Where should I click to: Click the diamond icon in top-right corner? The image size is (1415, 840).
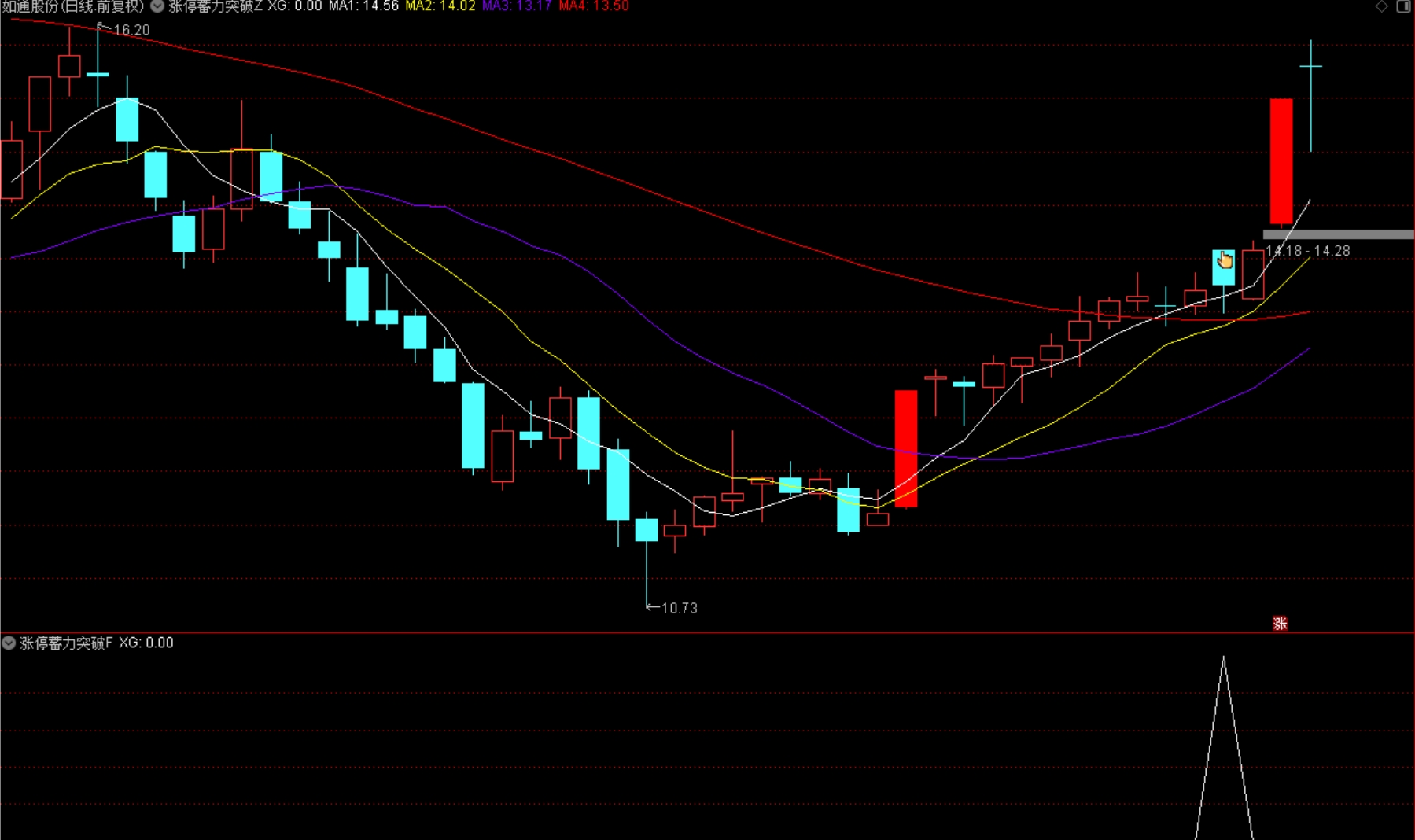click(x=1382, y=6)
